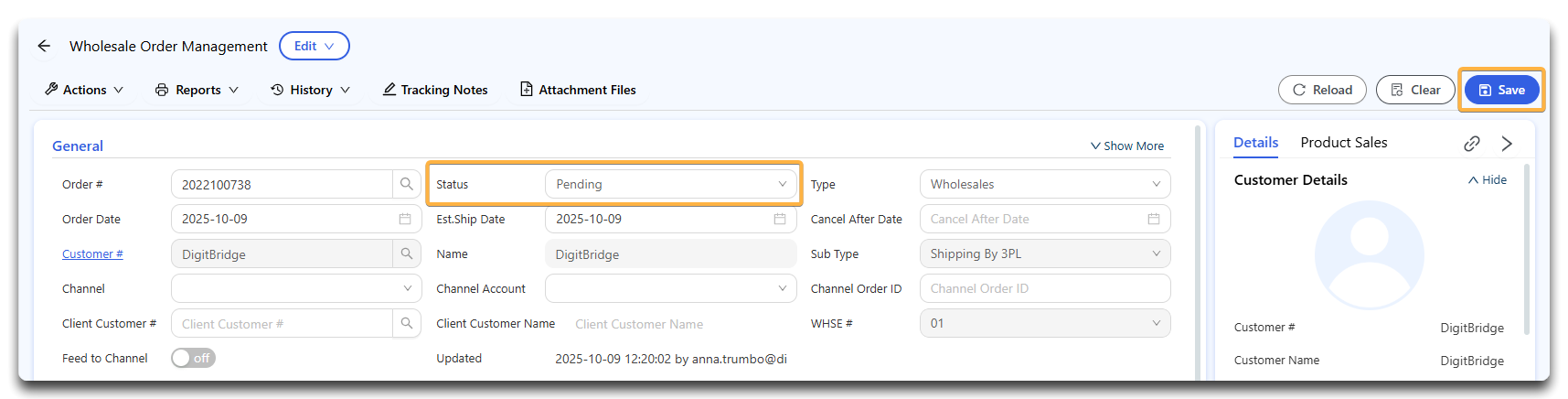The height and width of the screenshot is (399, 1568).
Task: Expand the Type dropdown showing Wholesales
Action: pyautogui.click(x=1044, y=184)
